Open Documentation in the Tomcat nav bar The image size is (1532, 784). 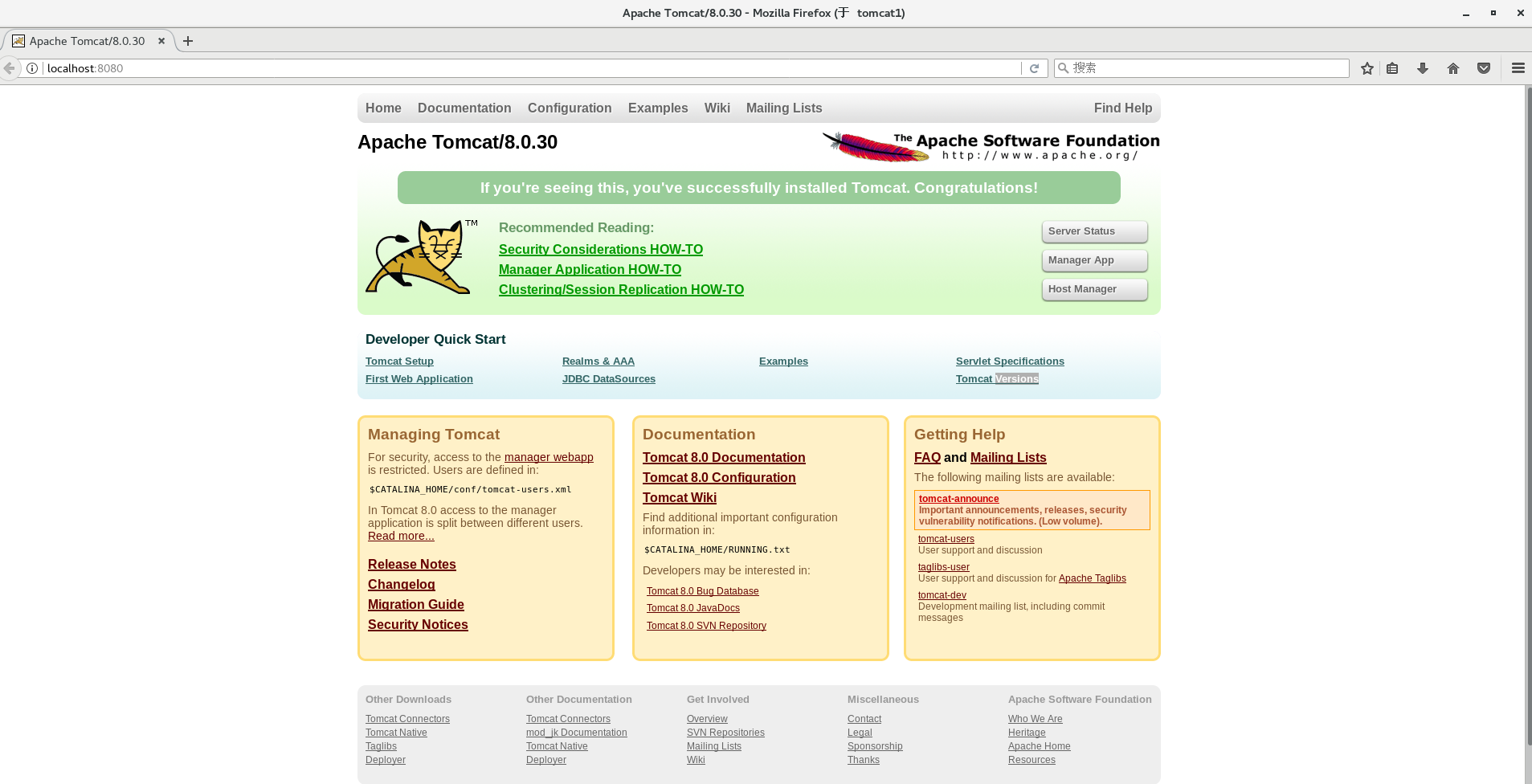[464, 108]
